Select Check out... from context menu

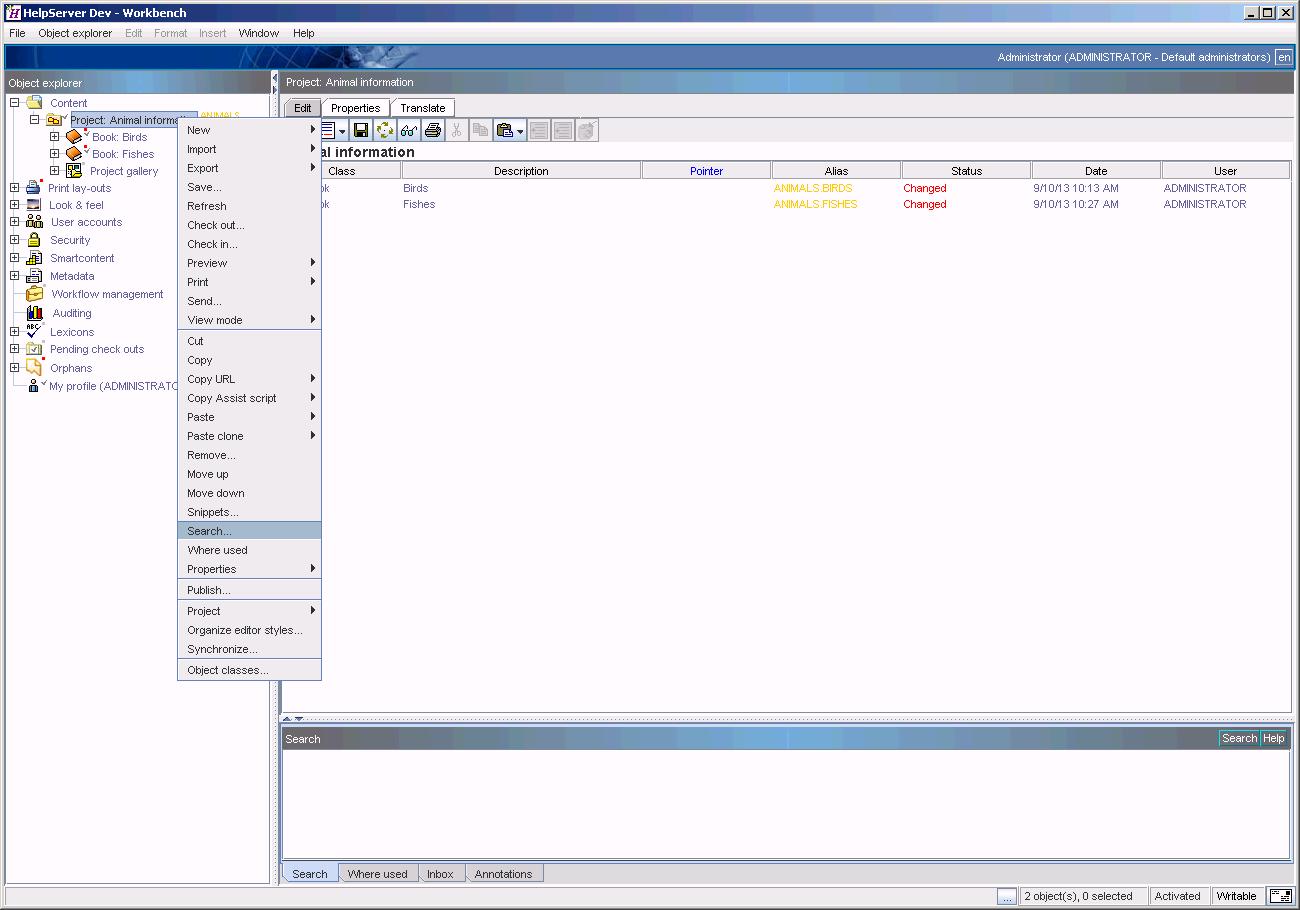249,225
